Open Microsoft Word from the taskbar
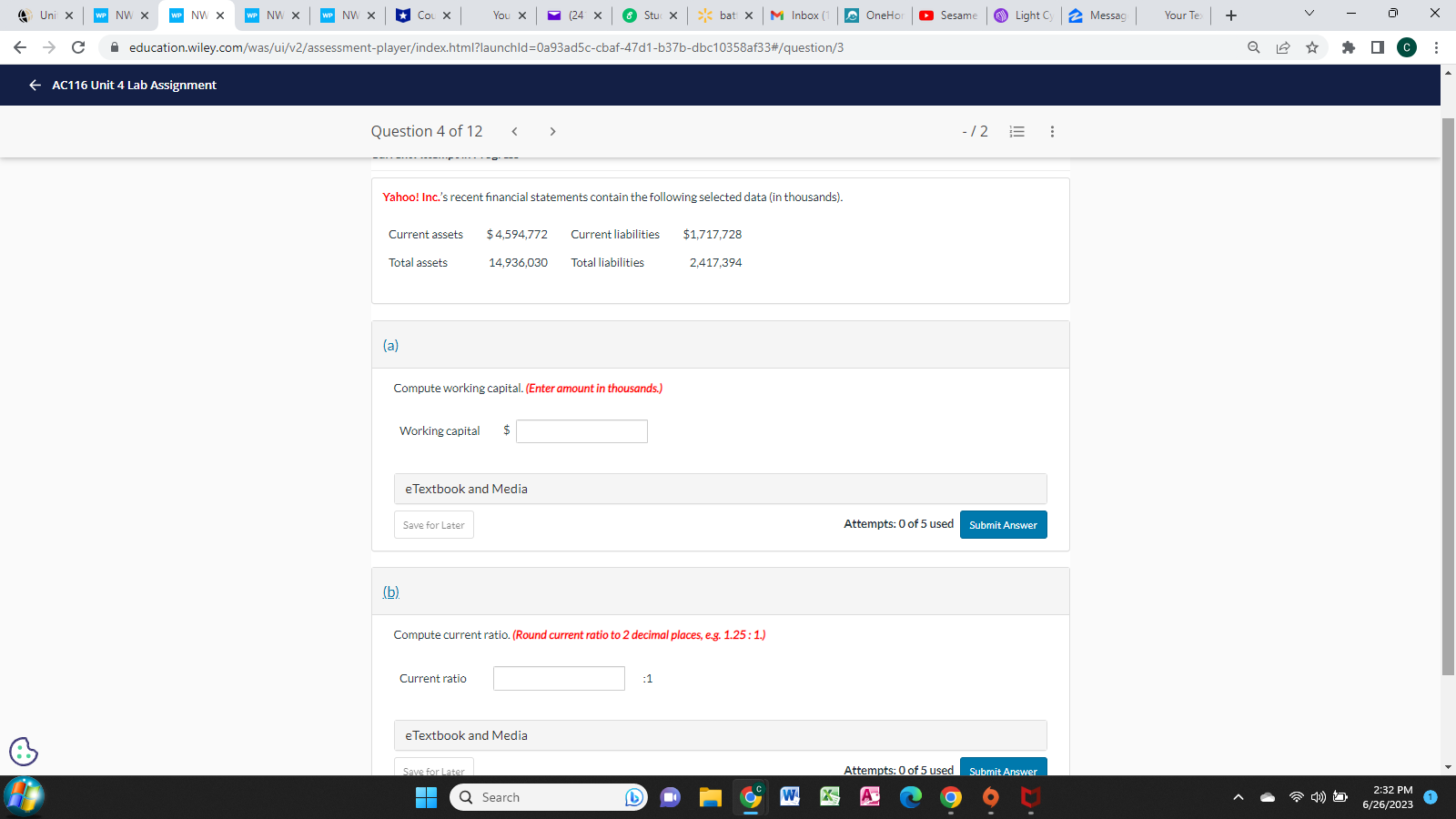This screenshot has height=819, width=1456. [x=789, y=797]
